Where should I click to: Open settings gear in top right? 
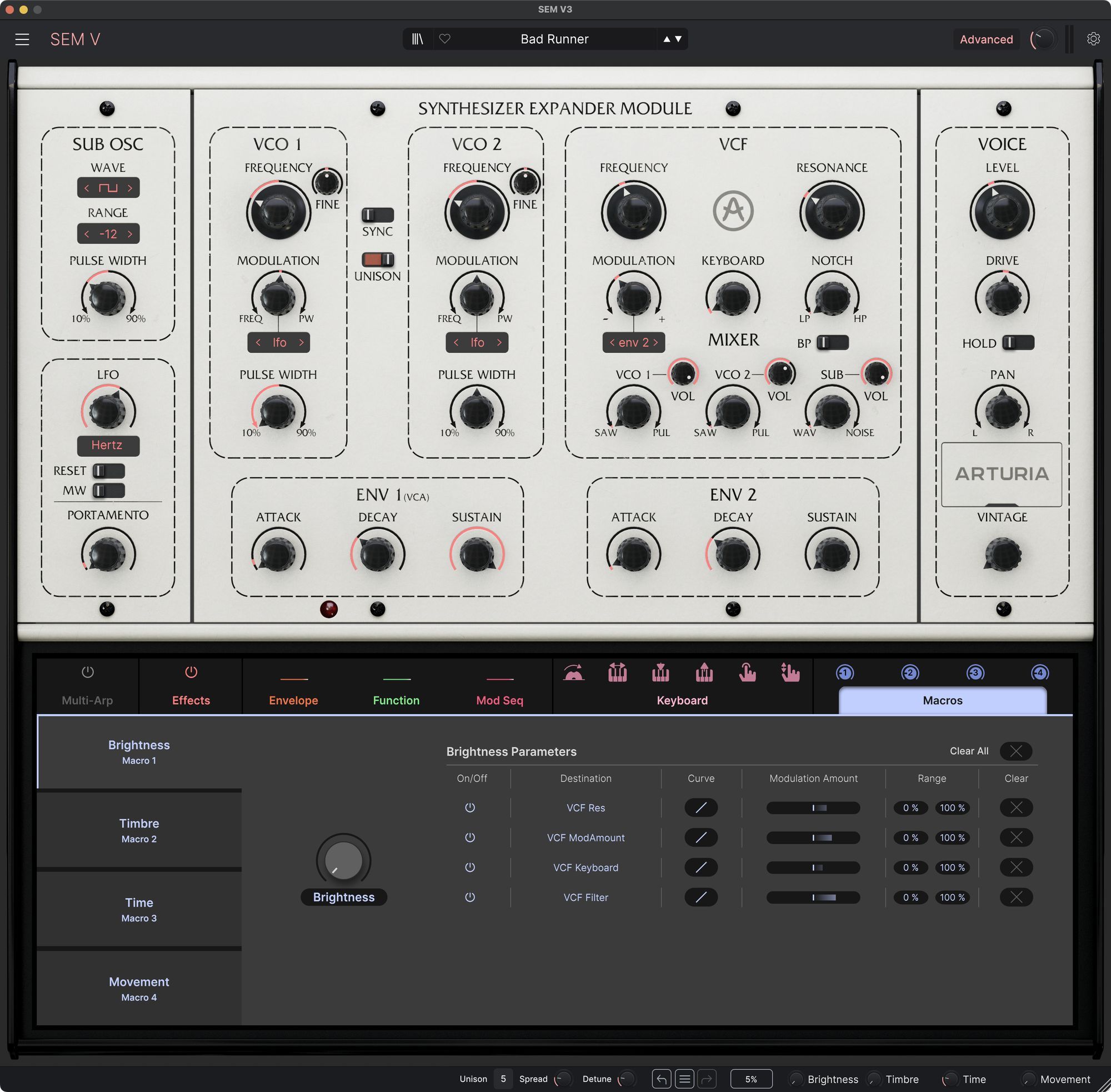point(1093,39)
